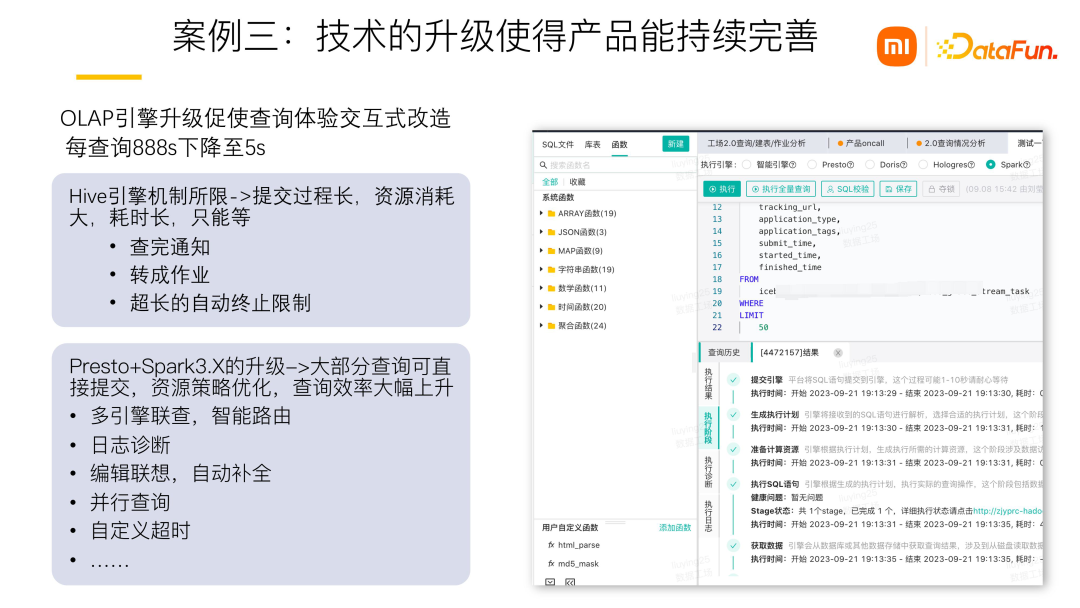The width and height of the screenshot is (1080, 608).
Task: Click the help icon next to Presto
Action: 851,165
